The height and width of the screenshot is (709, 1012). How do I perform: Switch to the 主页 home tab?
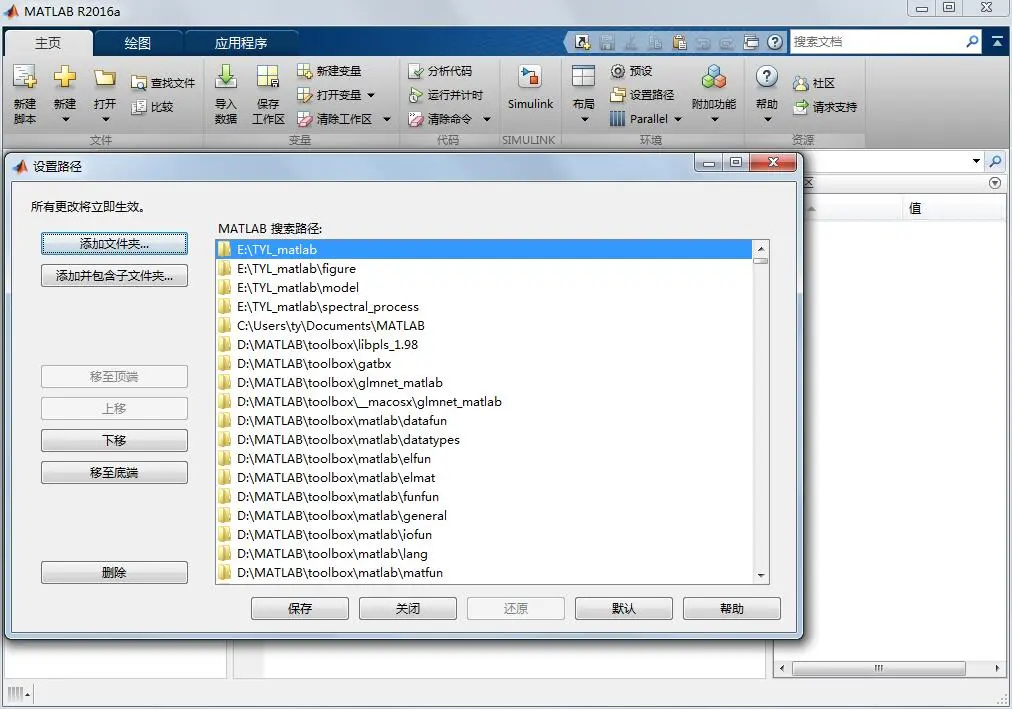(48, 43)
